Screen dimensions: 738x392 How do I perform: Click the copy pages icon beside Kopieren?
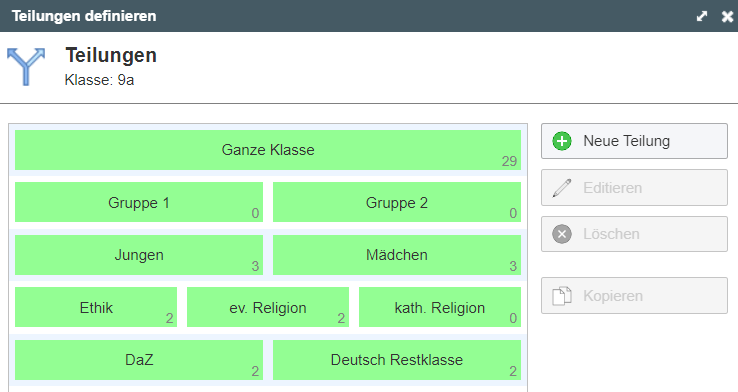click(562, 296)
